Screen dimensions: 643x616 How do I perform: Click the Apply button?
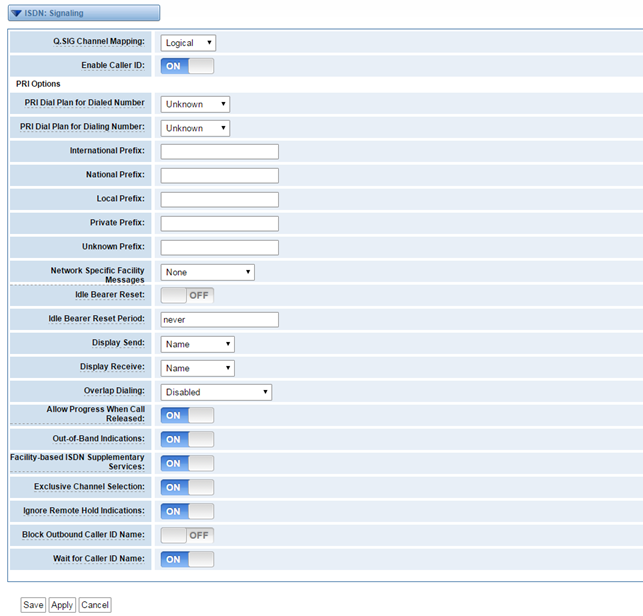click(x=62, y=605)
